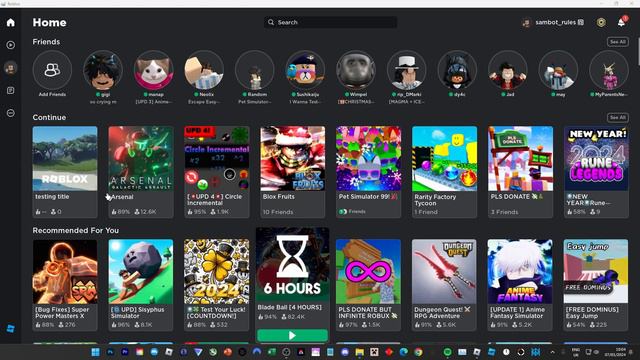Open friend np_DMarki's avatar

(x=407, y=70)
